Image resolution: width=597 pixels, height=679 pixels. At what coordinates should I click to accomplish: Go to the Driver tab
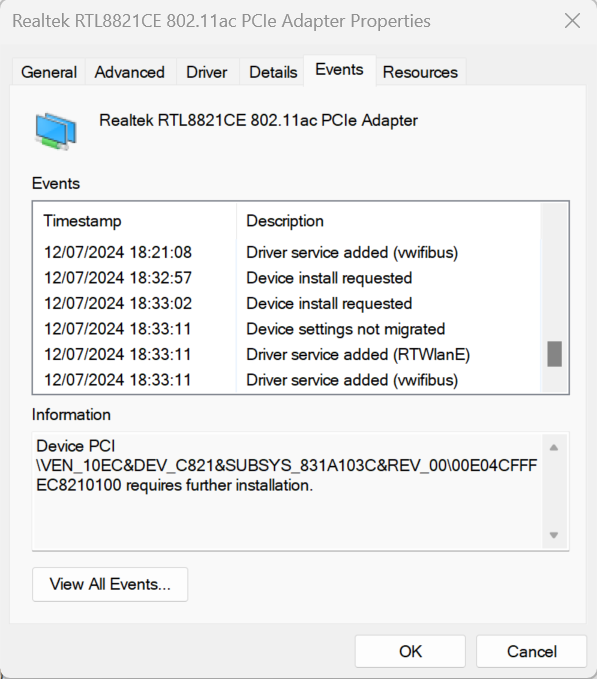tap(207, 72)
